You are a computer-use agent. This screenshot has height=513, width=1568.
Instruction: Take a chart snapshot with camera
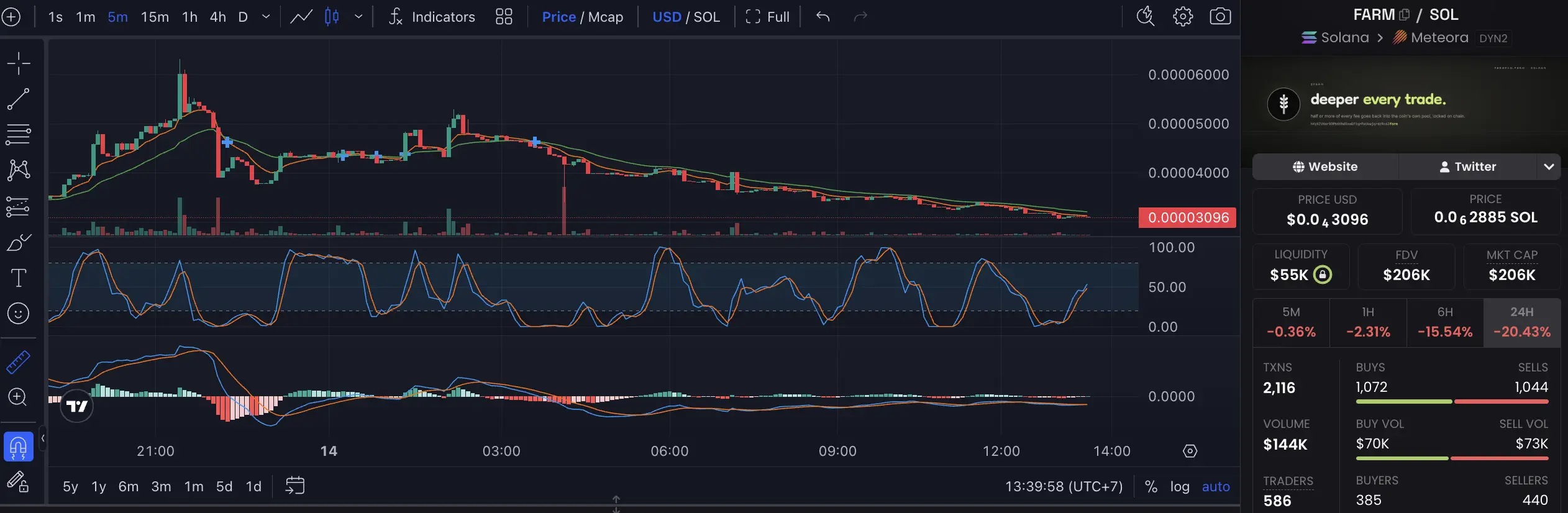tap(1220, 17)
